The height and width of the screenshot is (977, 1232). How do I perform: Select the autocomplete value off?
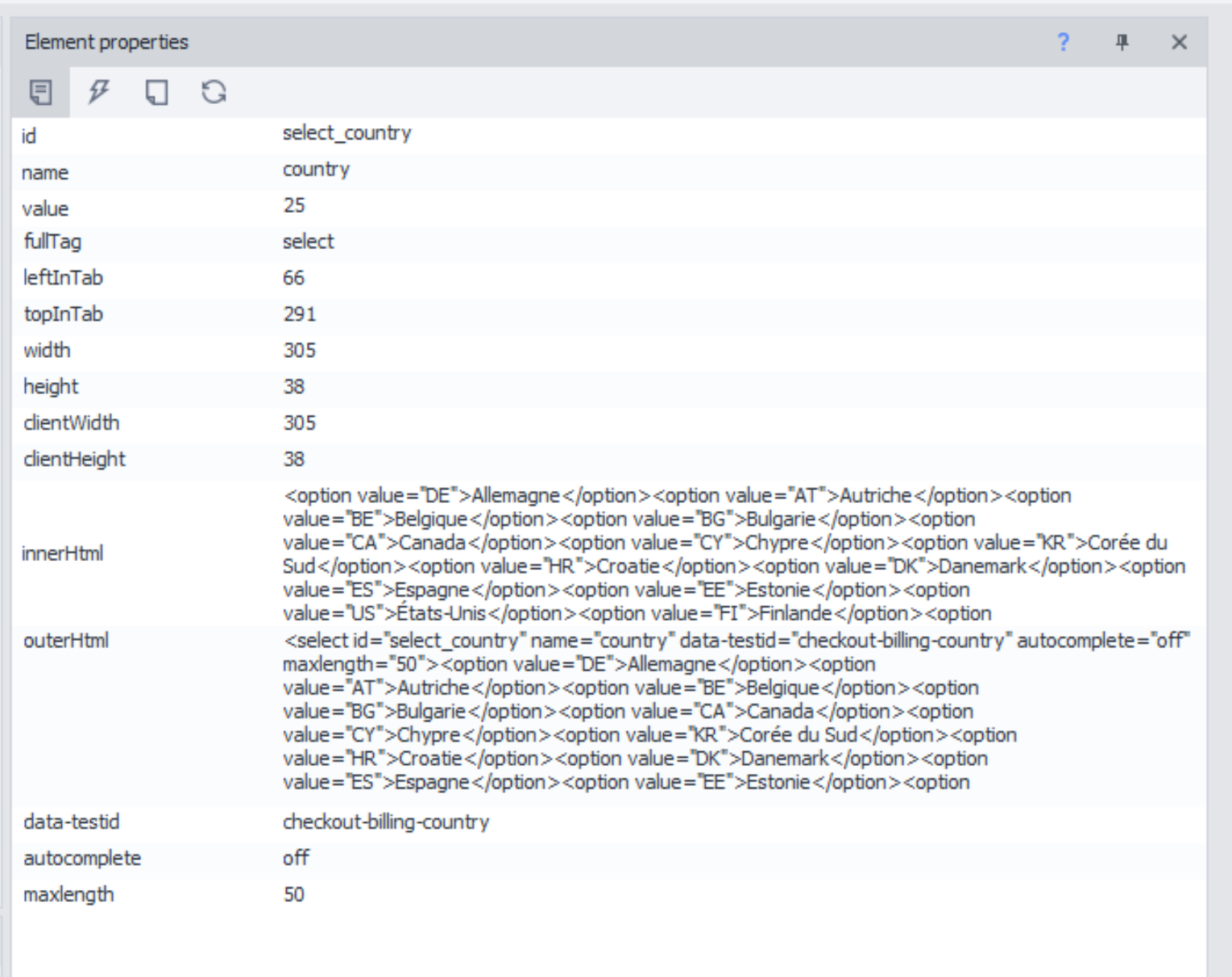click(x=296, y=859)
